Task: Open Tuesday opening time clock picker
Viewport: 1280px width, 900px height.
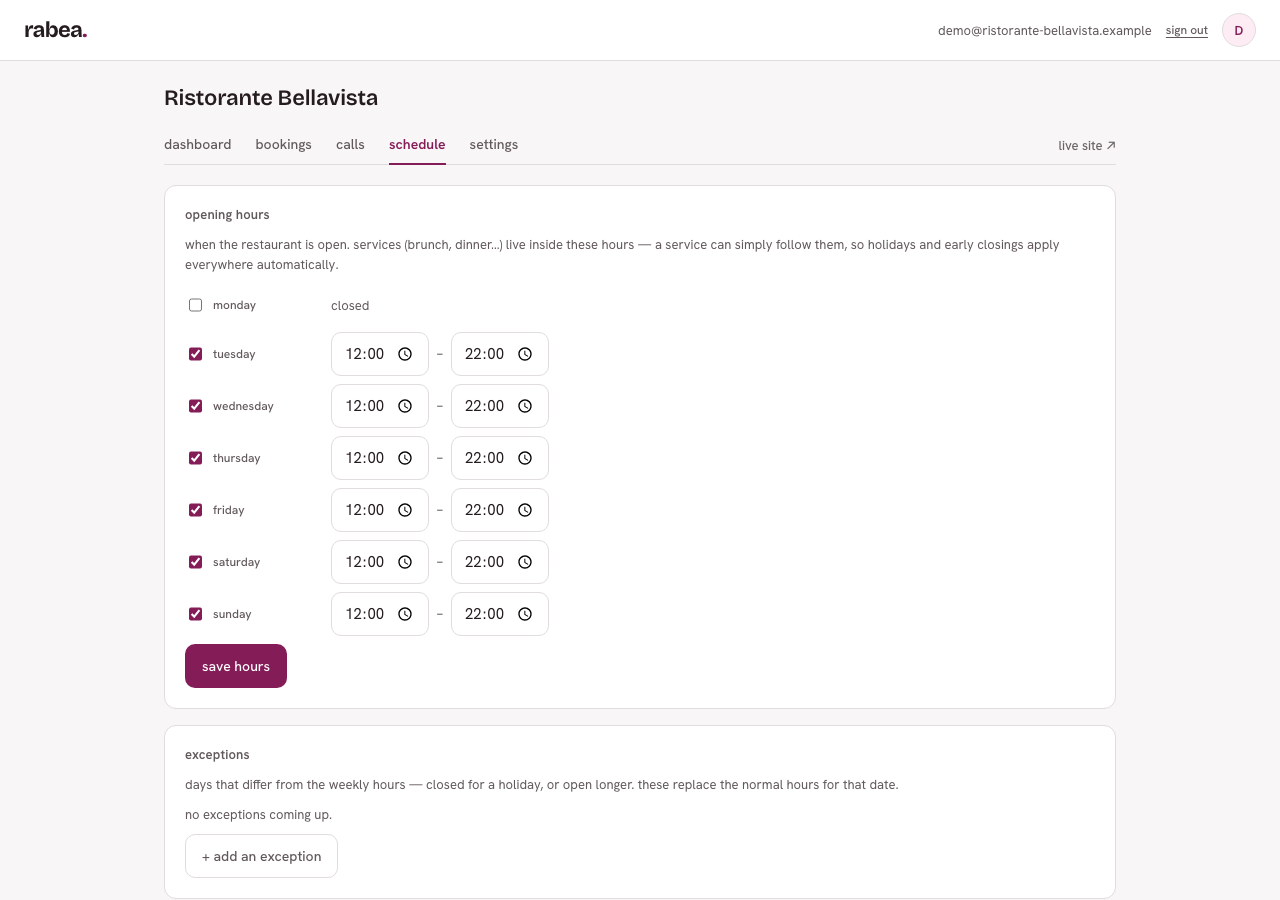Action: (x=405, y=354)
